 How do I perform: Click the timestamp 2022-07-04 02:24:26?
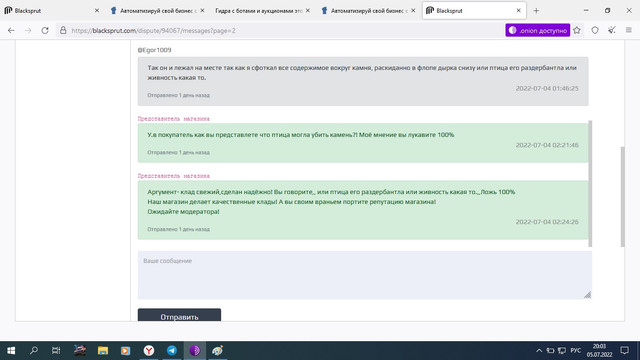(547, 222)
